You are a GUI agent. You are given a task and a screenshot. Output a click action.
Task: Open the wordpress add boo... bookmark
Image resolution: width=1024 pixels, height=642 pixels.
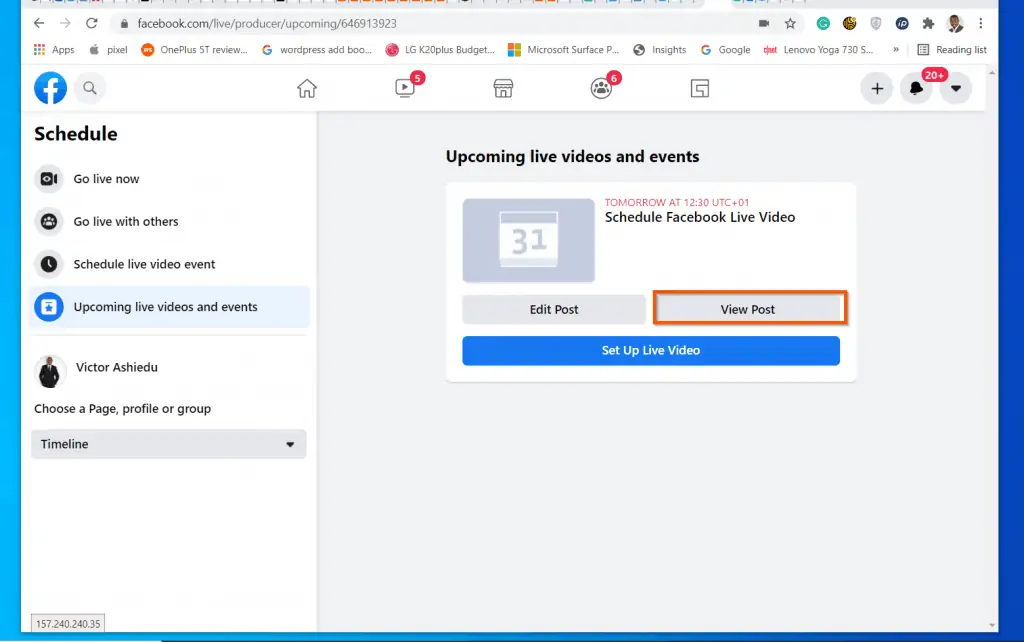(317, 50)
